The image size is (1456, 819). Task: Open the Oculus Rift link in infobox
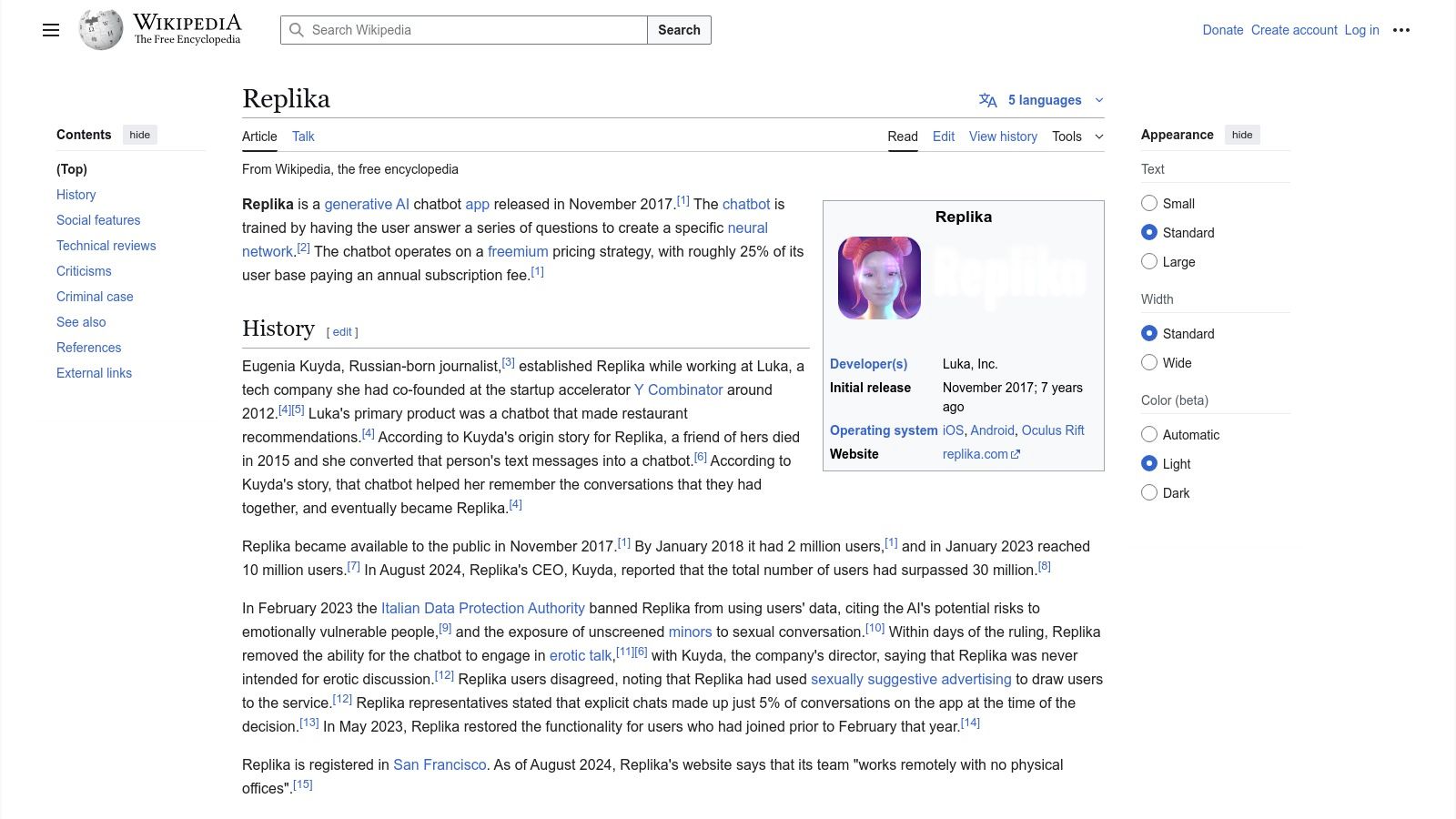(x=1053, y=430)
